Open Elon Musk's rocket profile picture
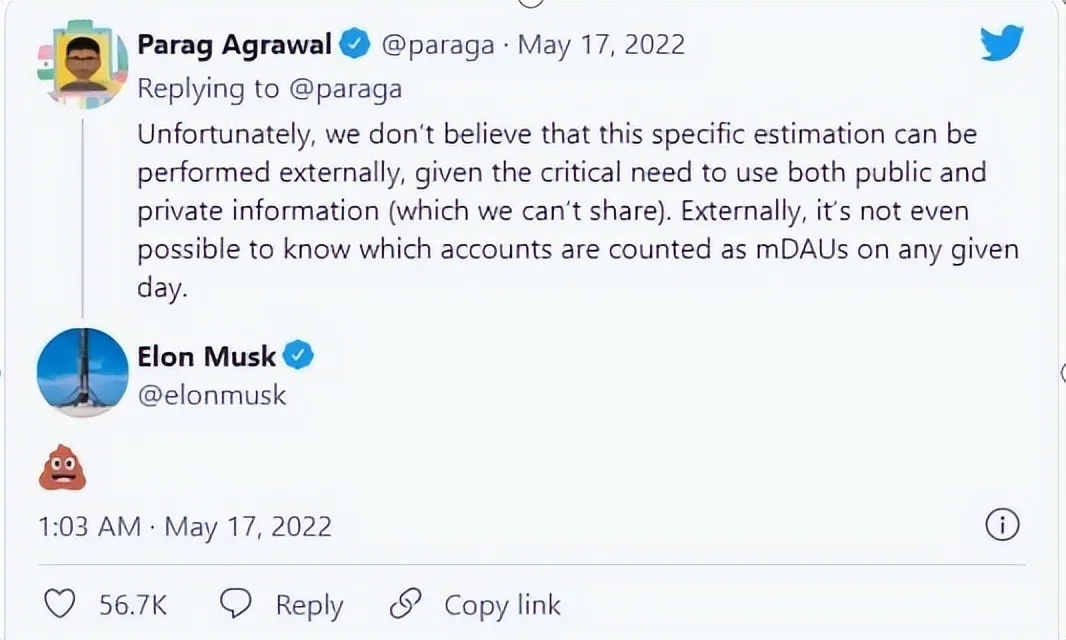Image resolution: width=1066 pixels, height=640 pixels. pyautogui.click(x=82, y=372)
